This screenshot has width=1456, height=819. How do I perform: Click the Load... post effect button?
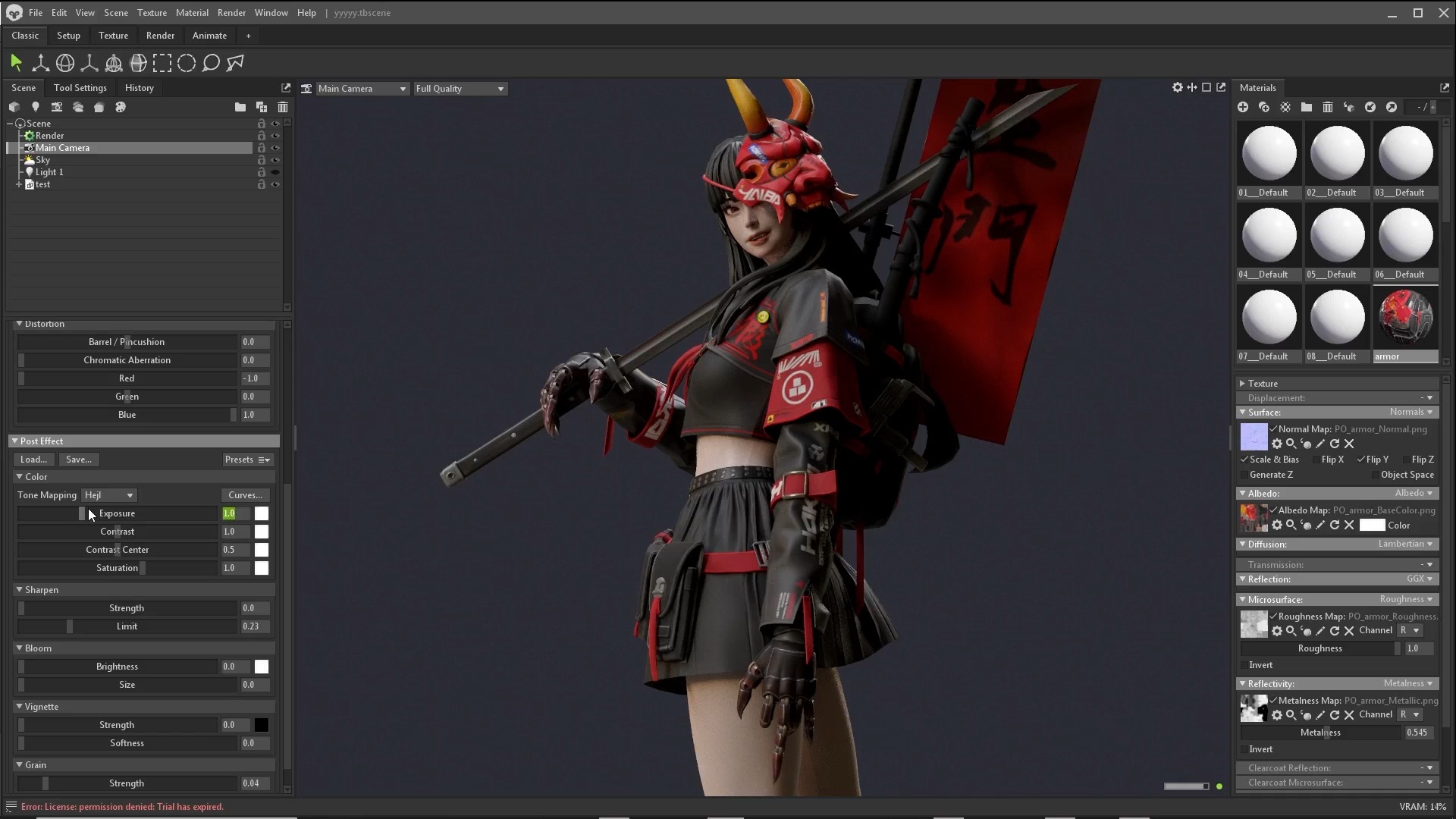(x=33, y=460)
